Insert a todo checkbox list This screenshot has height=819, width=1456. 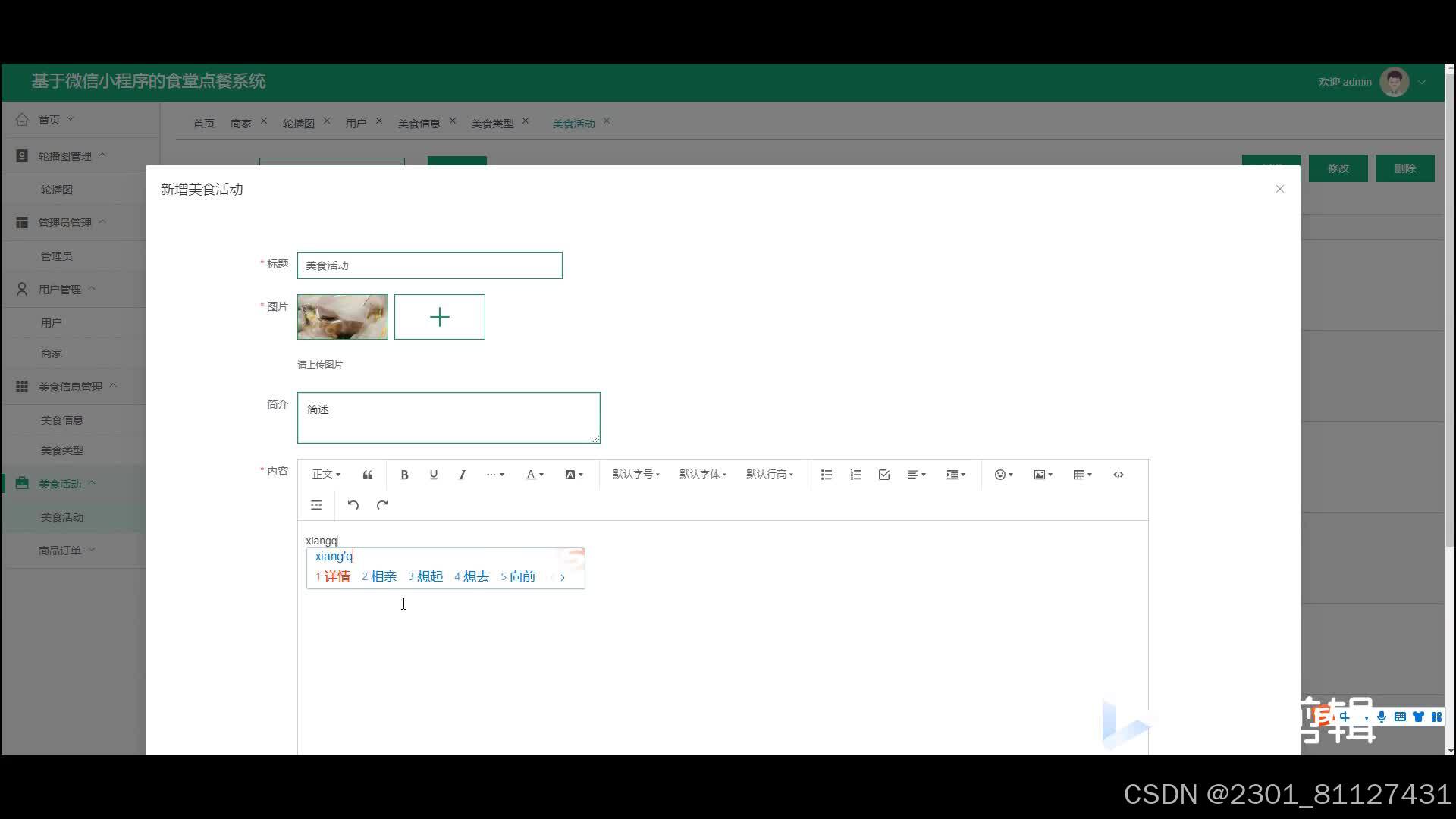point(884,475)
